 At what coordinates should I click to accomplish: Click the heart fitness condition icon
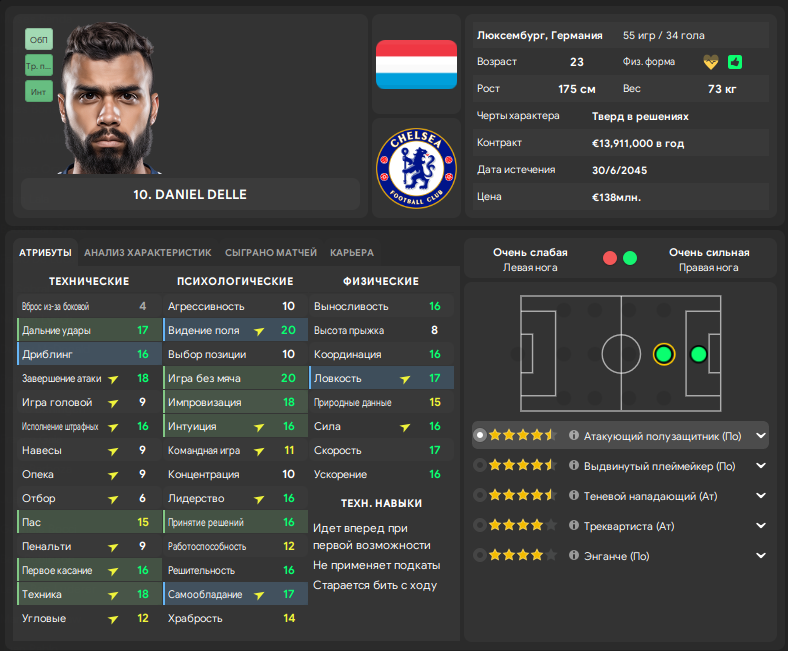(x=711, y=62)
